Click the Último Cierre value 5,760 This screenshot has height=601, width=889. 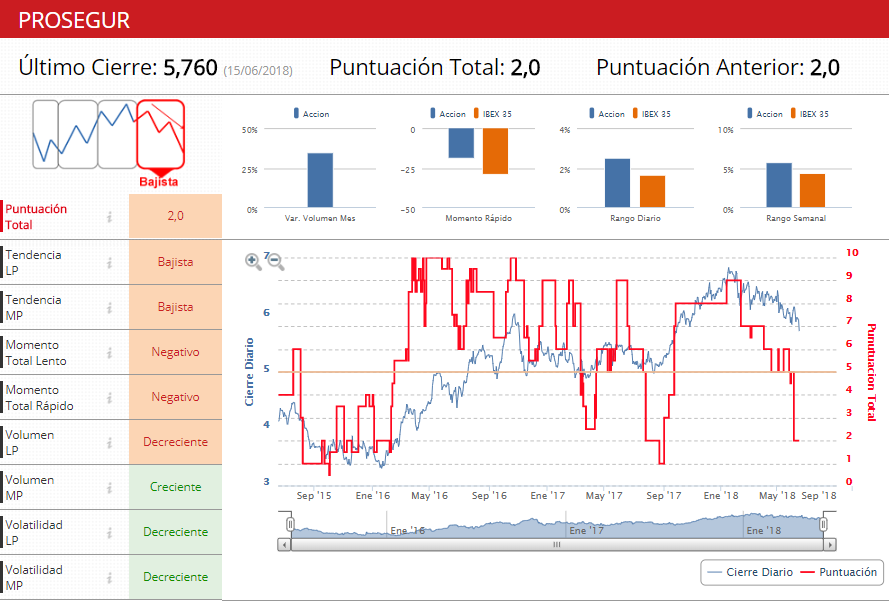coord(190,67)
